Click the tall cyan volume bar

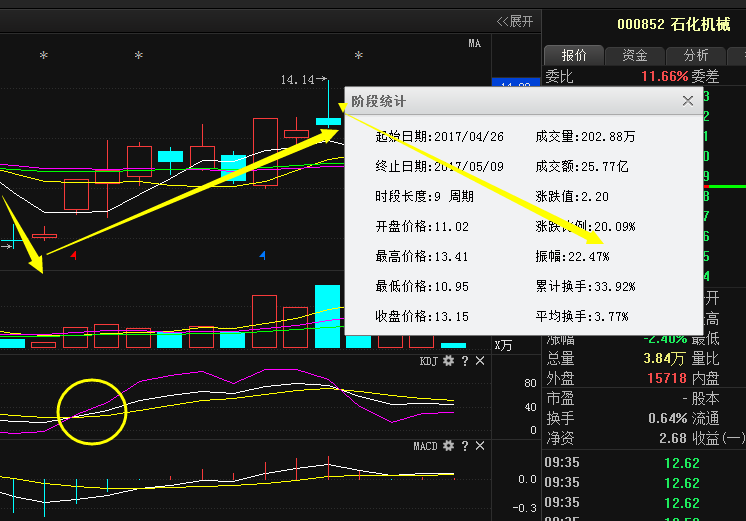point(327,316)
